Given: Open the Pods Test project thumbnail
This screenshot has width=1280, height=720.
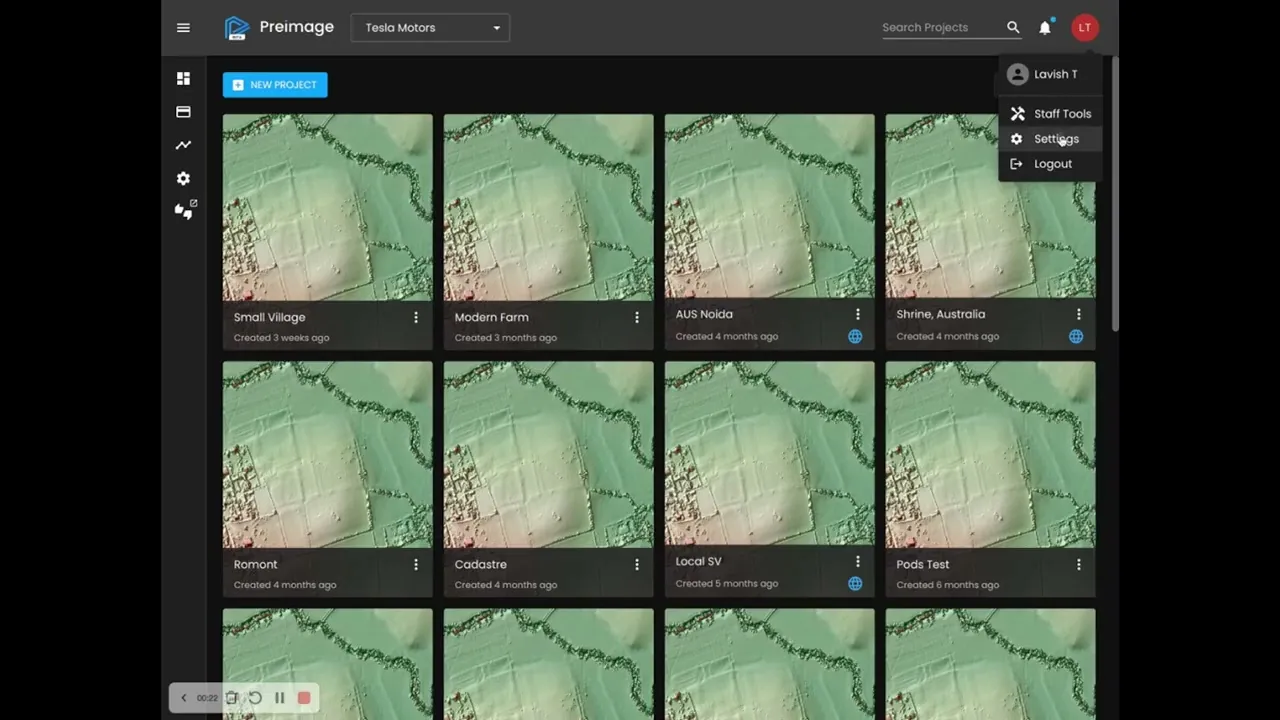Looking at the screenshot, I should click(x=991, y=455).
